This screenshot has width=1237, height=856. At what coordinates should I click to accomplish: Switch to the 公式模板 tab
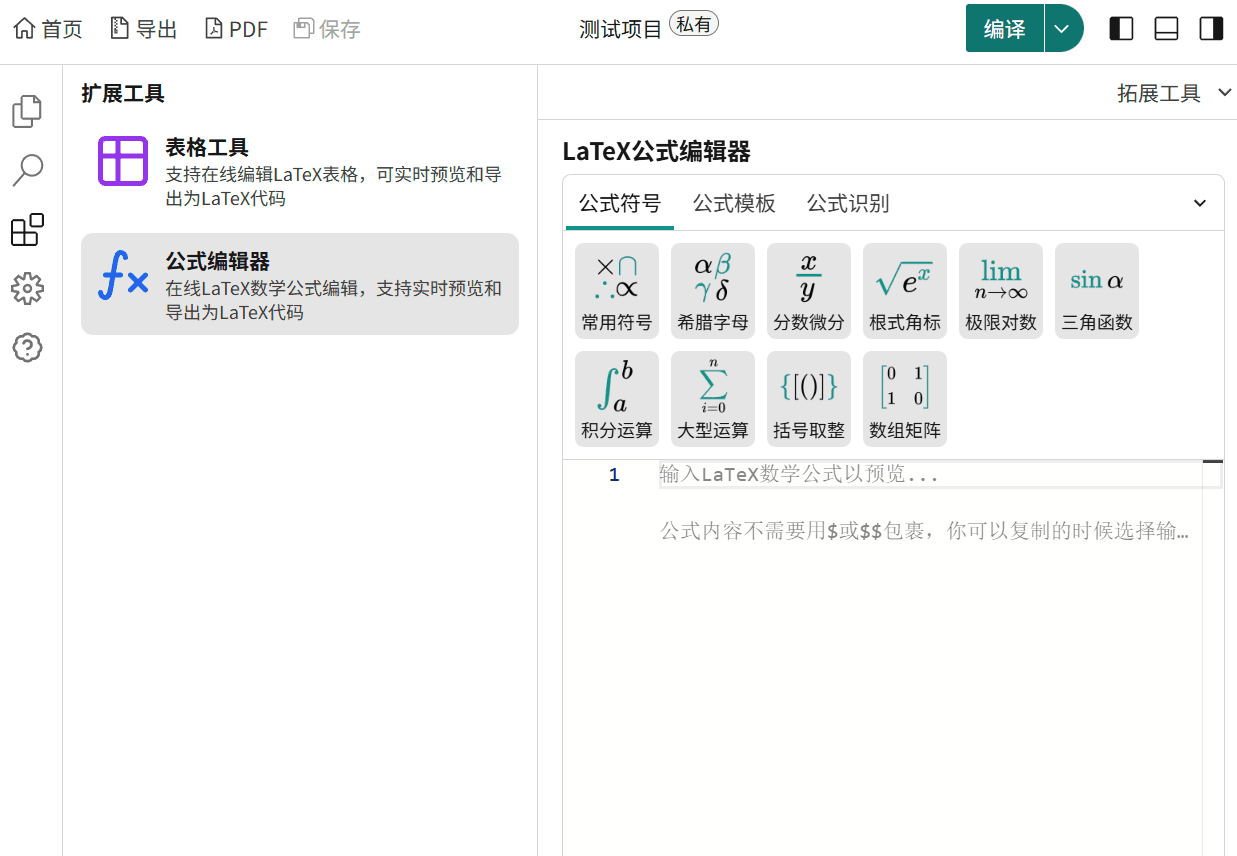click(734, 203)
